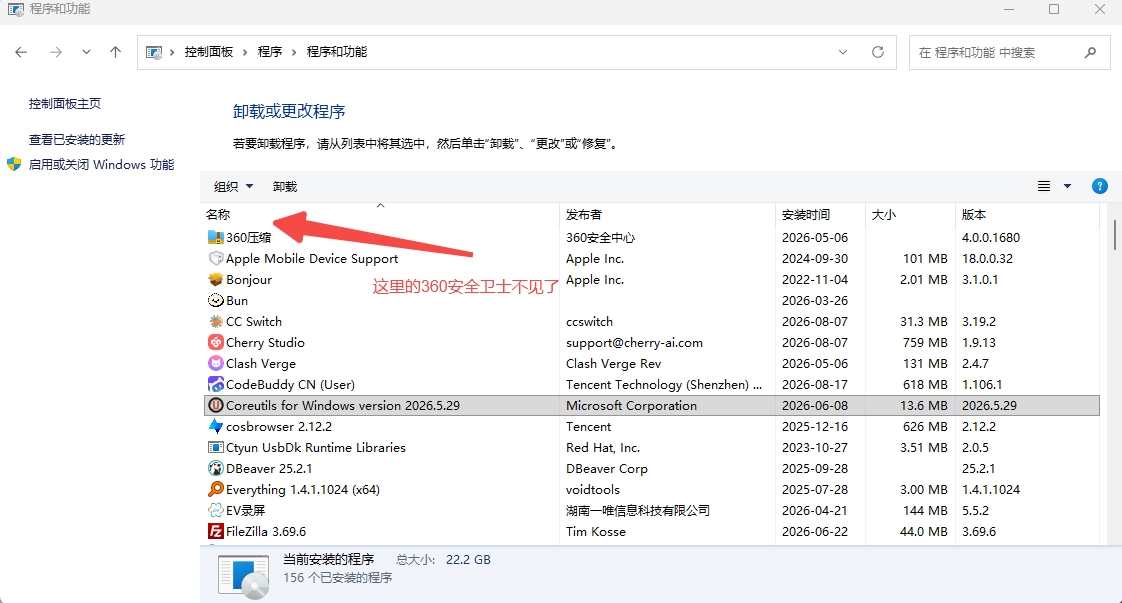The image size is (1122, 603).
Task: Go back with the left arrow
Action: click(x=21, y=52)
